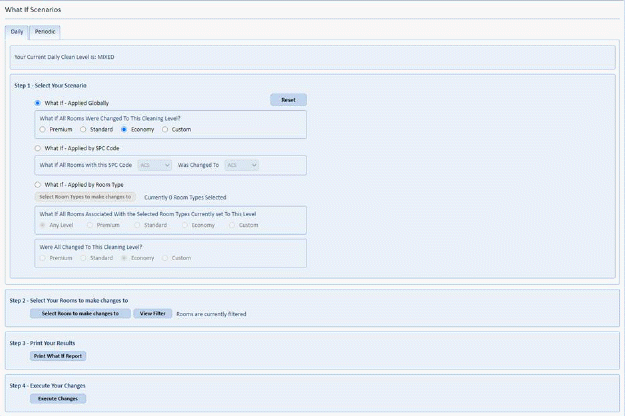Open the 'Rooms with this SPC Code' dropdown
The image size is (625, 416).
pyautogui.click(x=155, y=164)
